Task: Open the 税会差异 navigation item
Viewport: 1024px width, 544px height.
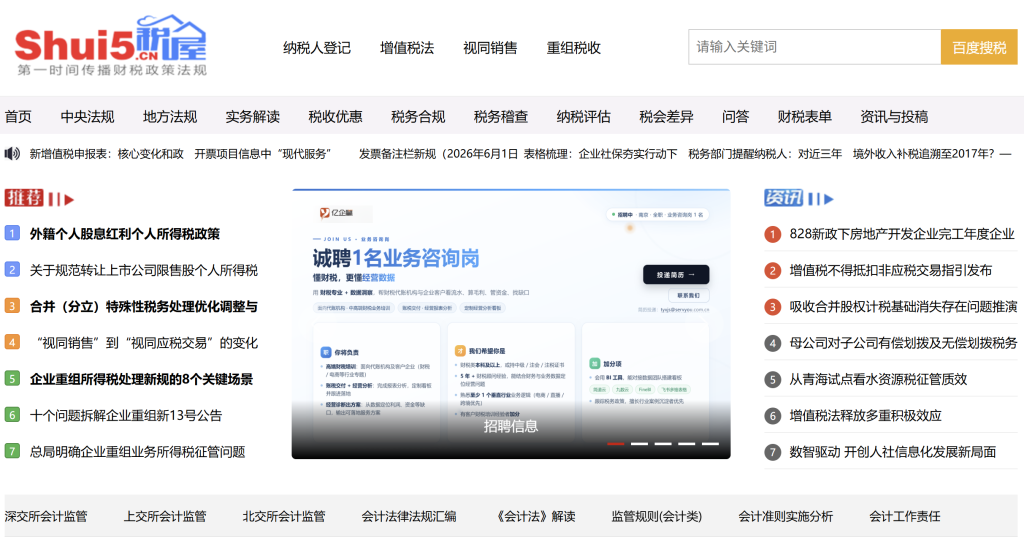Action: tap(666, 117)
